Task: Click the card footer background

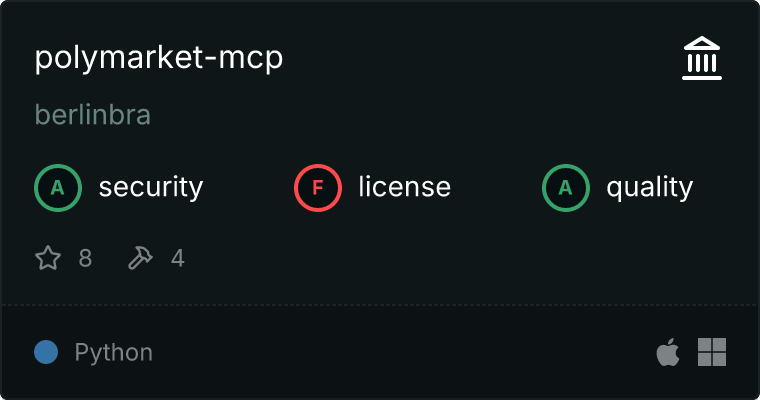Action: point(388,352)
